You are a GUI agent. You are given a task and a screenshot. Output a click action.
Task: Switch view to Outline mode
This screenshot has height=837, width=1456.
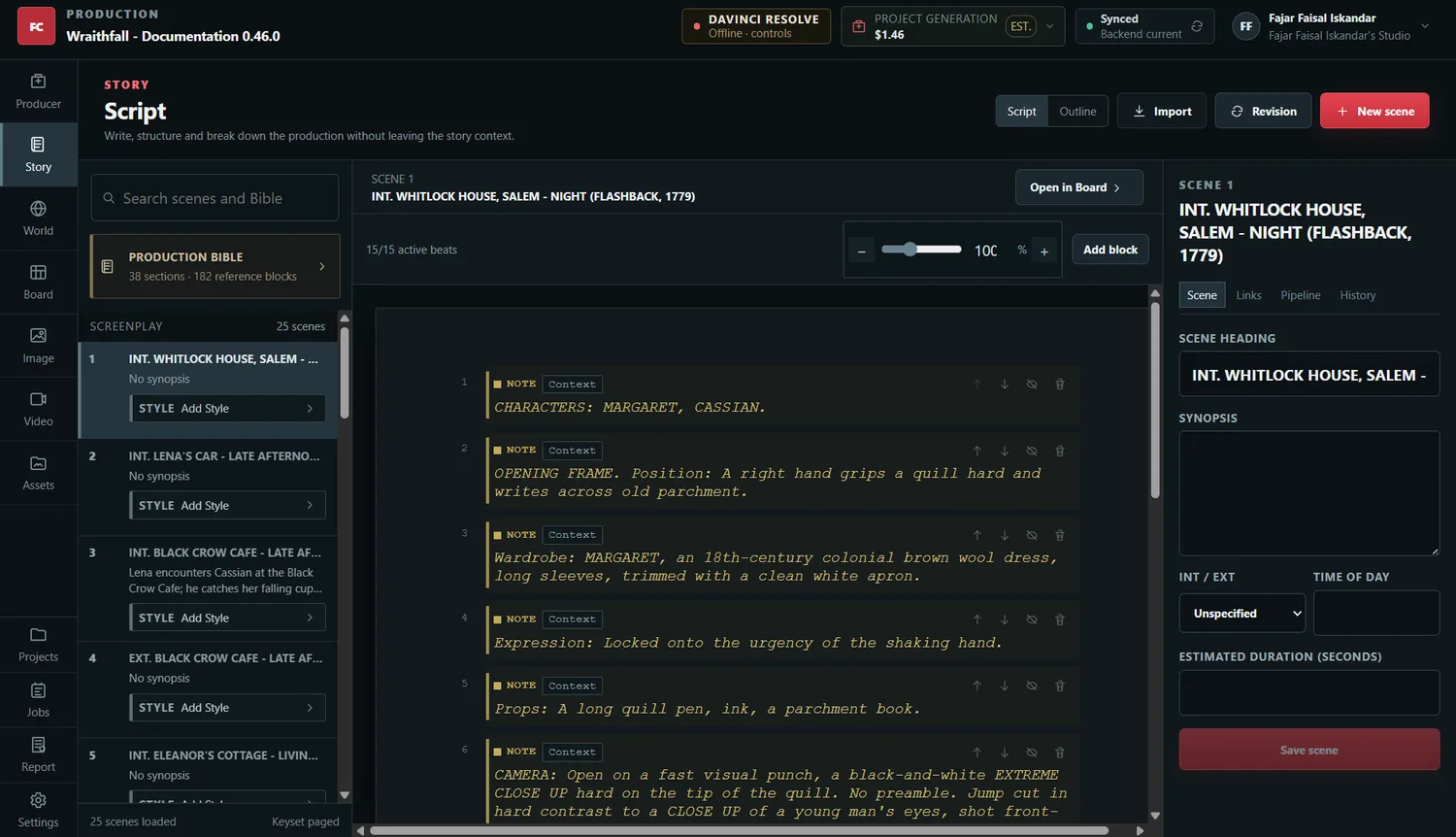[x=1077, y=112]
